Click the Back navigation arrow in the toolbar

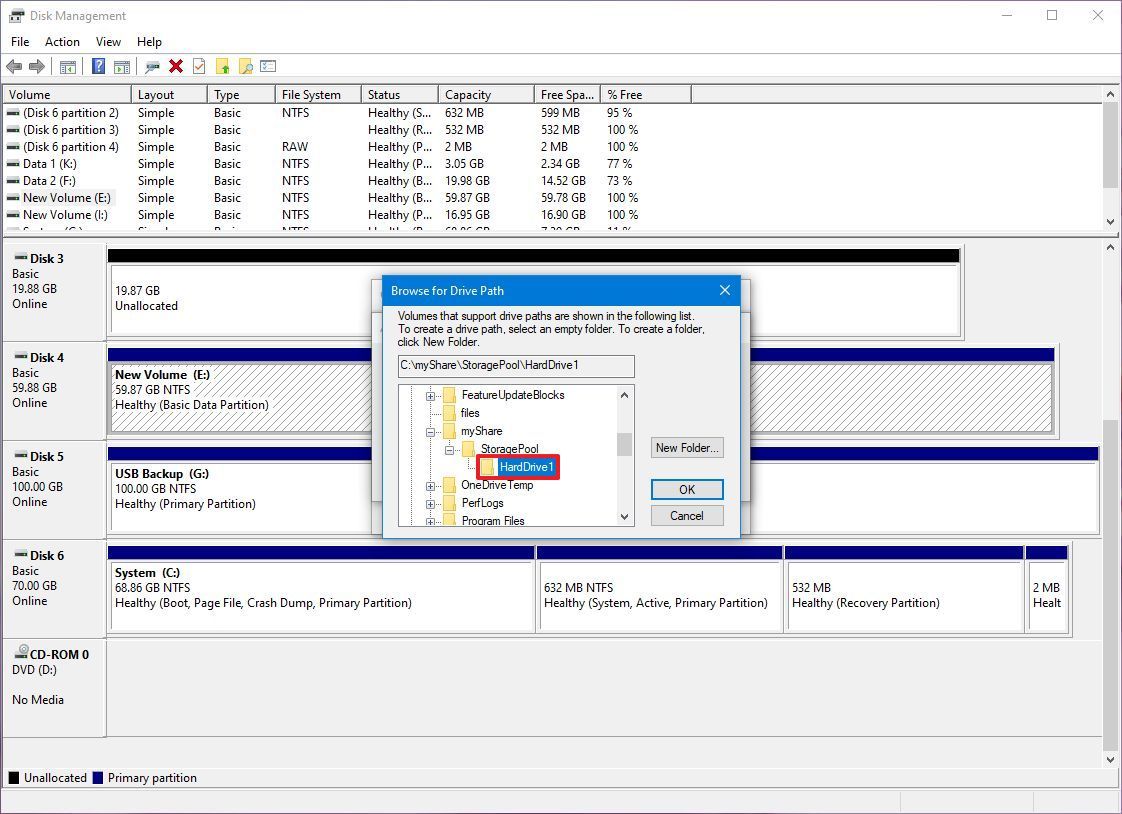tap(14, 66)
